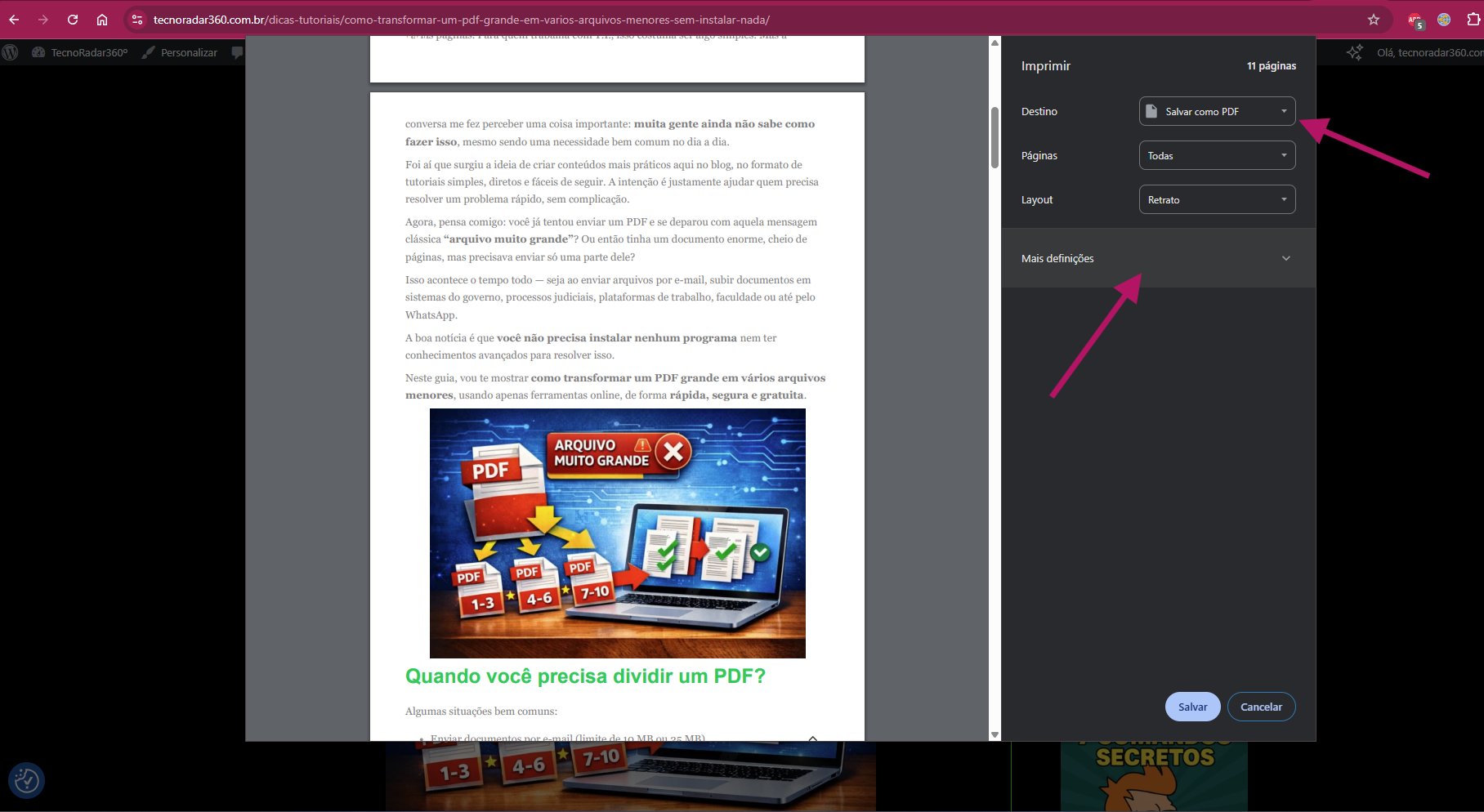Click the preview scrollbar down arrow
Viewport: 1484px width, 812px height.
click(x=995, y=734)
